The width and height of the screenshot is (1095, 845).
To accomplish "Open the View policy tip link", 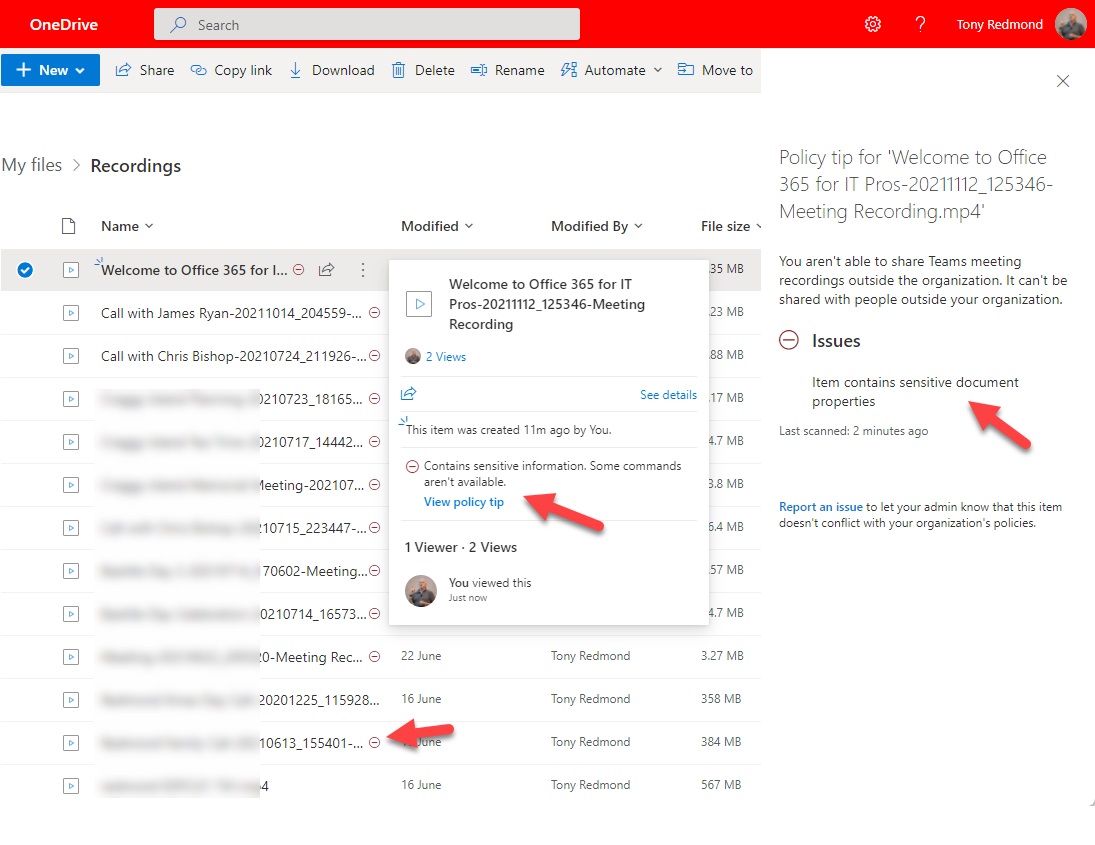I will click(x=464, y=502).
